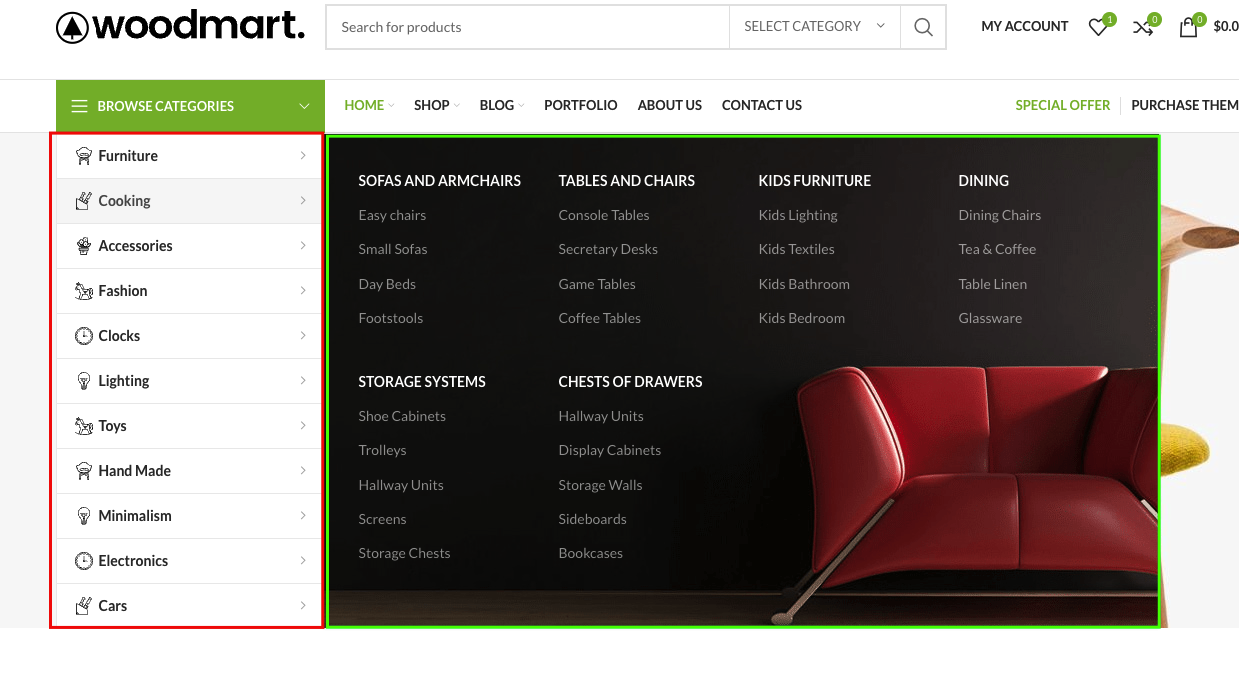This screenshot has width=1239, height=678.
Task: Open the Sofas and Armchairs heading
Action: [x=440, y=181]
